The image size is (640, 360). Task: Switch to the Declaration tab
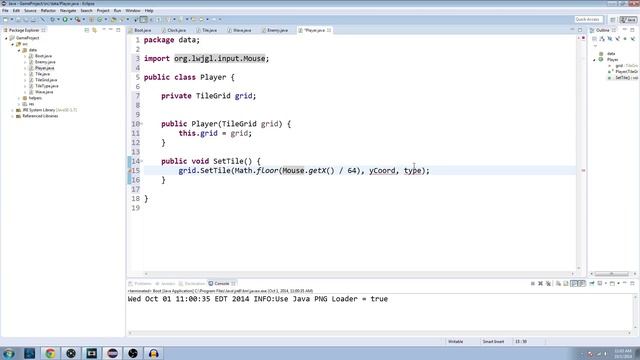pyautogui.click(x=192, y=283)
